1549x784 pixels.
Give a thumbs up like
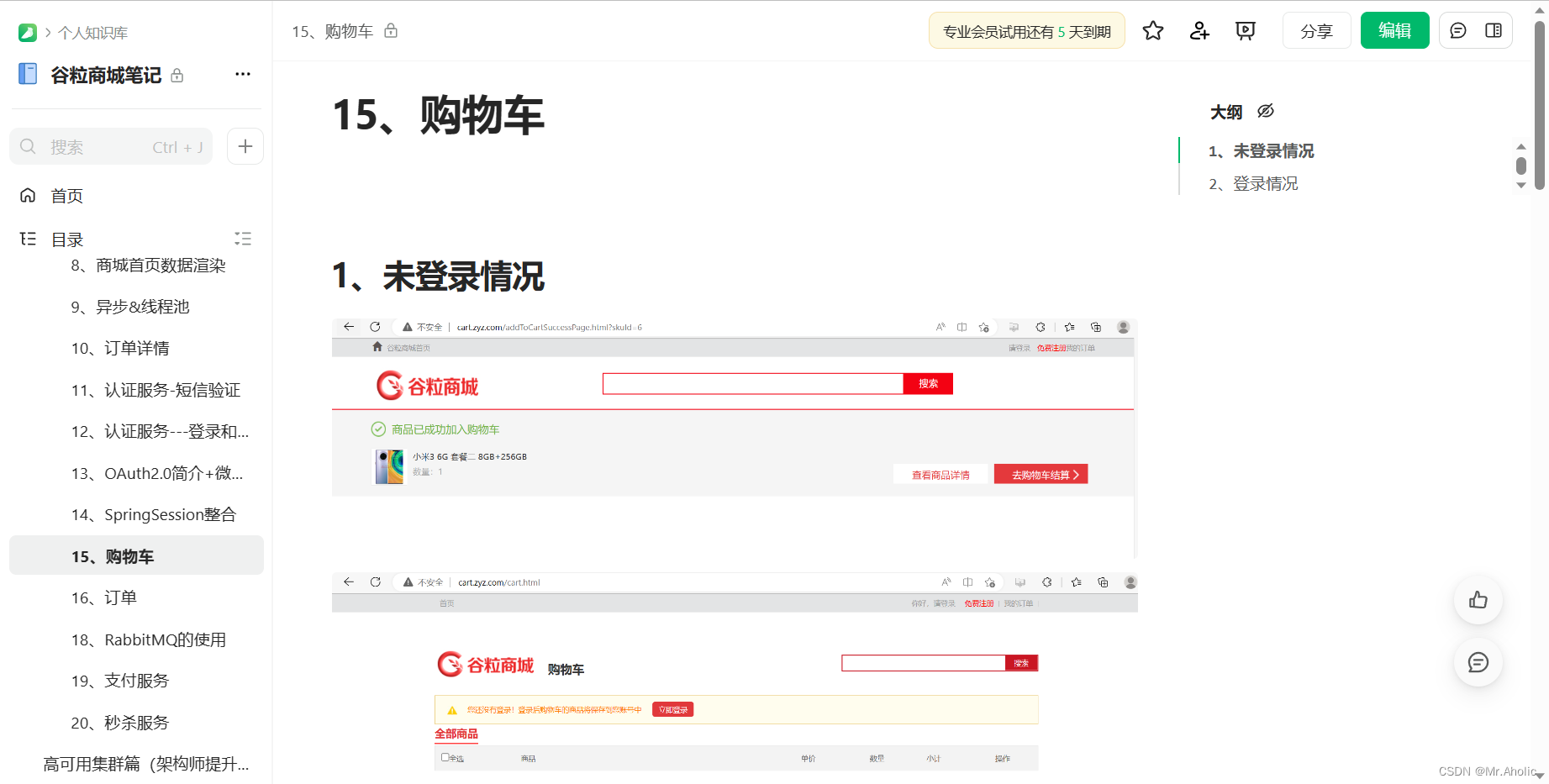click(1478, 600)
